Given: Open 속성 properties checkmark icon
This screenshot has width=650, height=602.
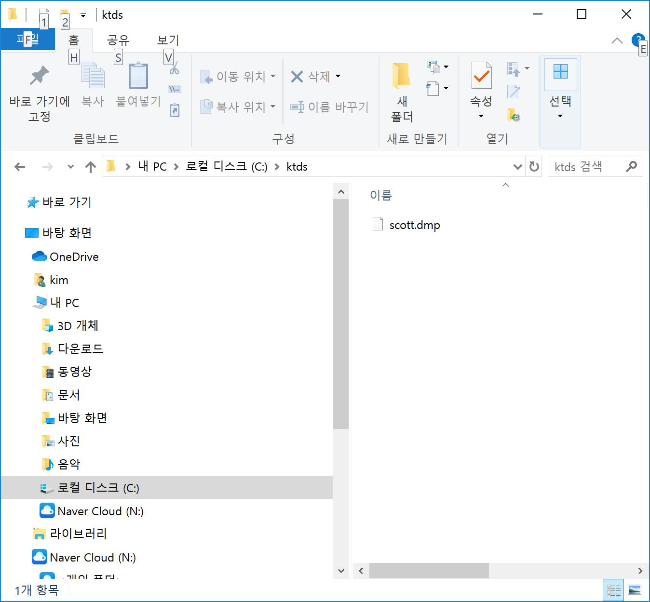Looking at the screenshot, I should [x=481, y=76].
